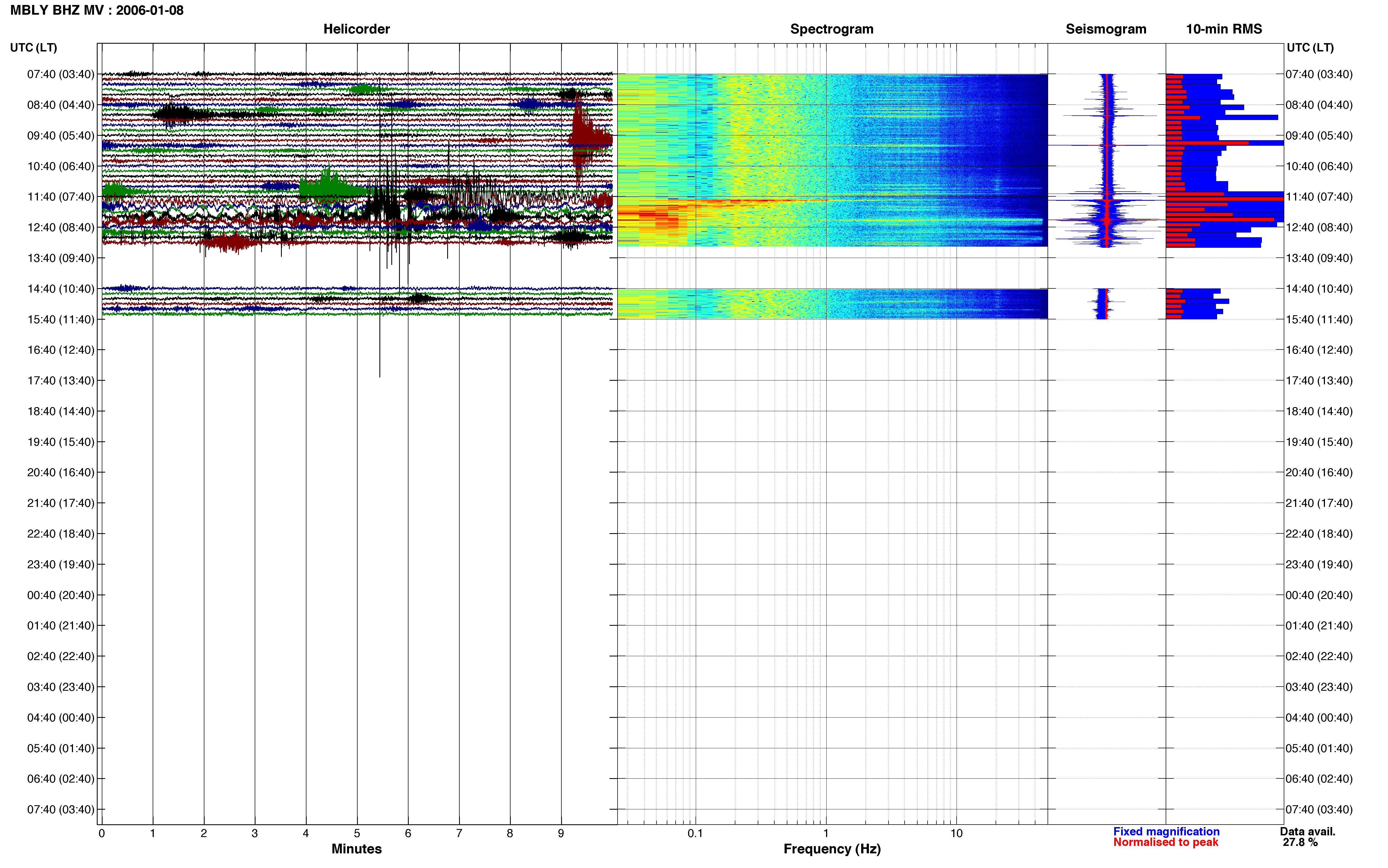1388x868 pixels.
Task: Click the red Normalised to peak legend text
Action: [x=1165, y=842]
